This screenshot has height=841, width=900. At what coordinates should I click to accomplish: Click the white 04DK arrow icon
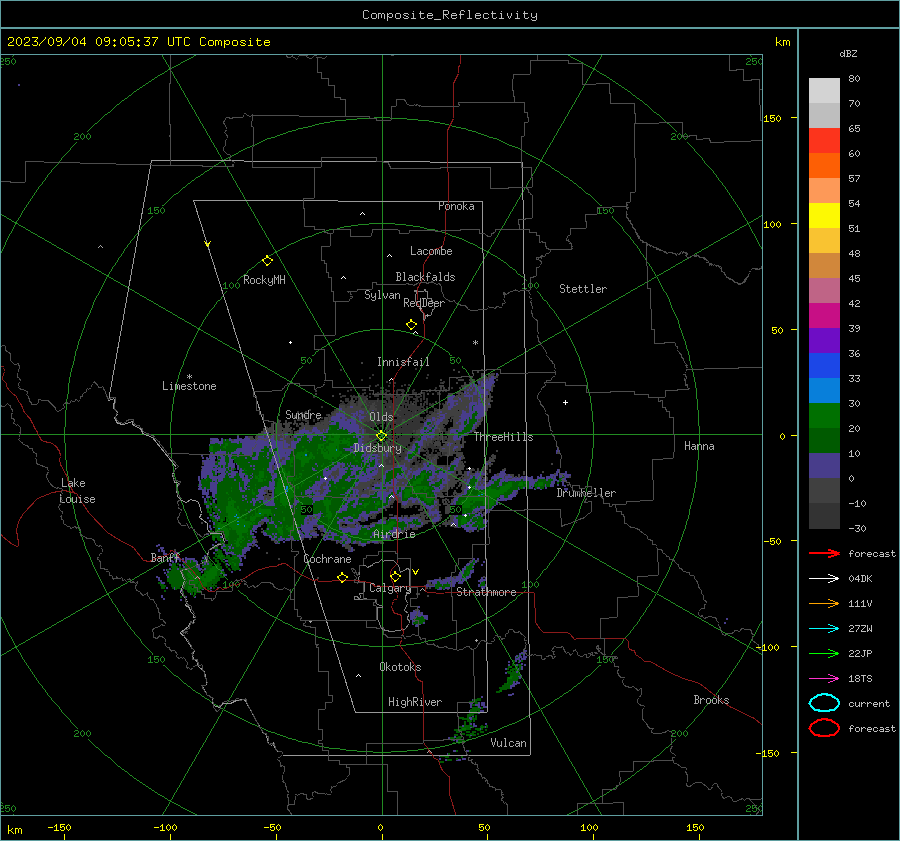tap(824, 579)
